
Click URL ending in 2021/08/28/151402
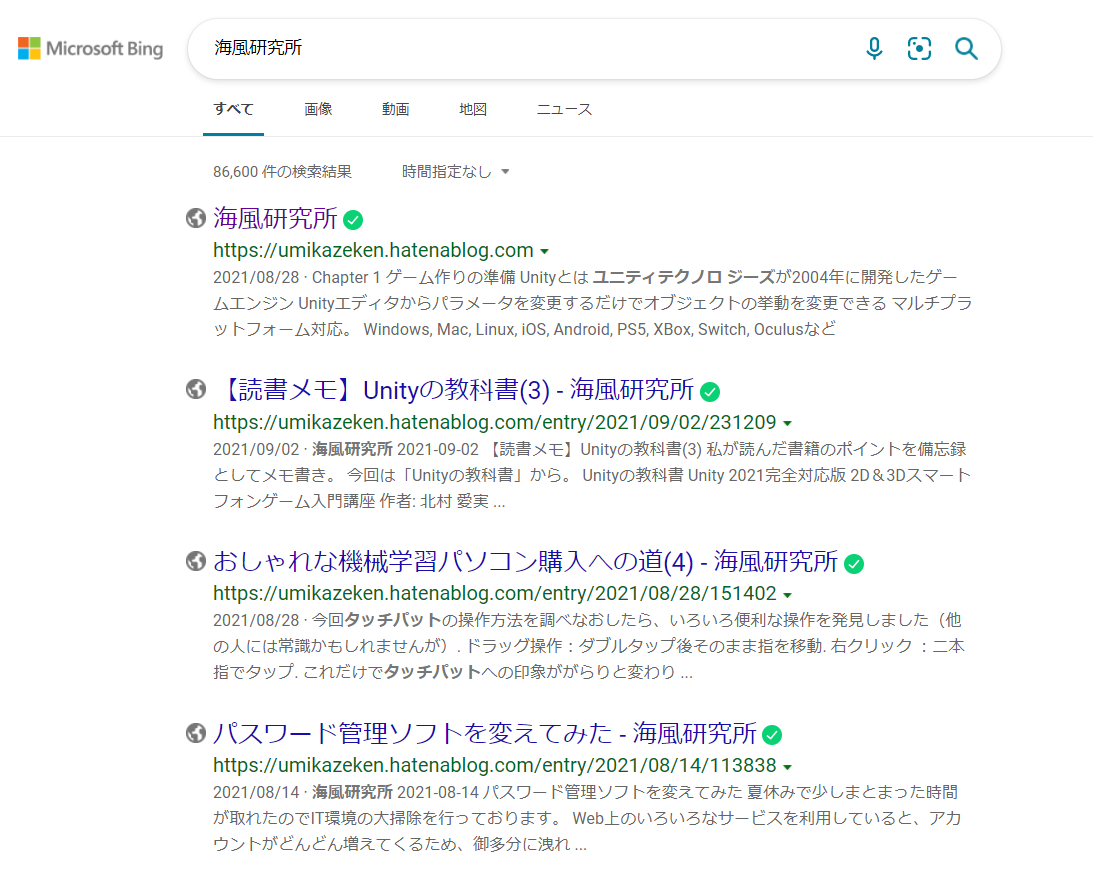click(494, 593)
